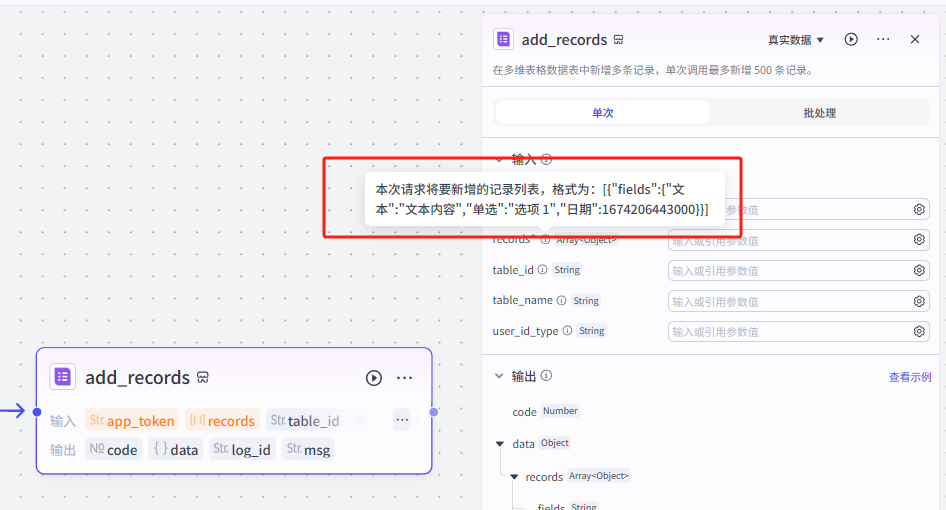The height and width of the screenshot is (510, 946).
Task: Click add_records purple icon in panel header
Action: click(x=503, y=39)
